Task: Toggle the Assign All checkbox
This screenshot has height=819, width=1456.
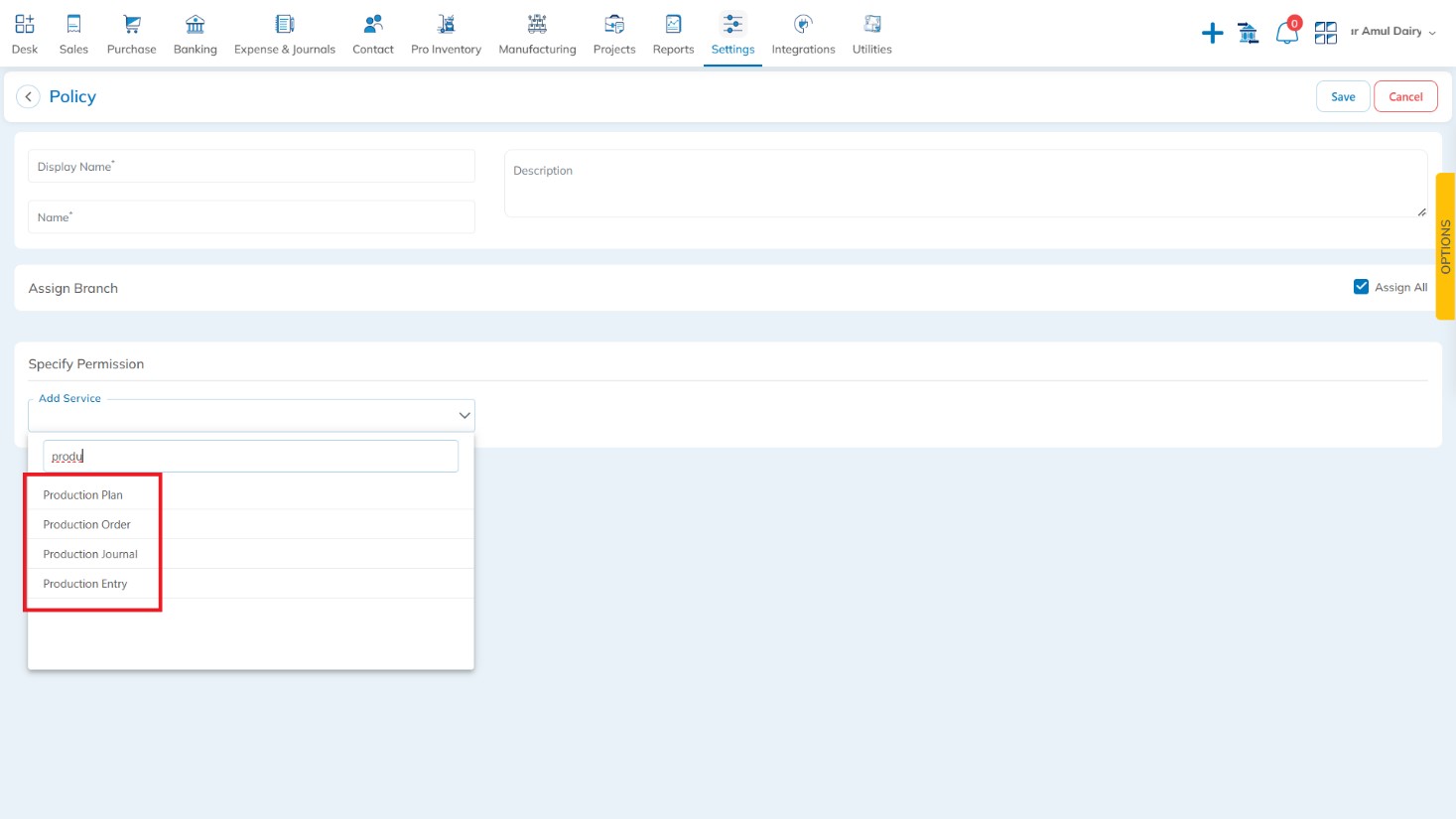Action: [x=1361, y=287]
